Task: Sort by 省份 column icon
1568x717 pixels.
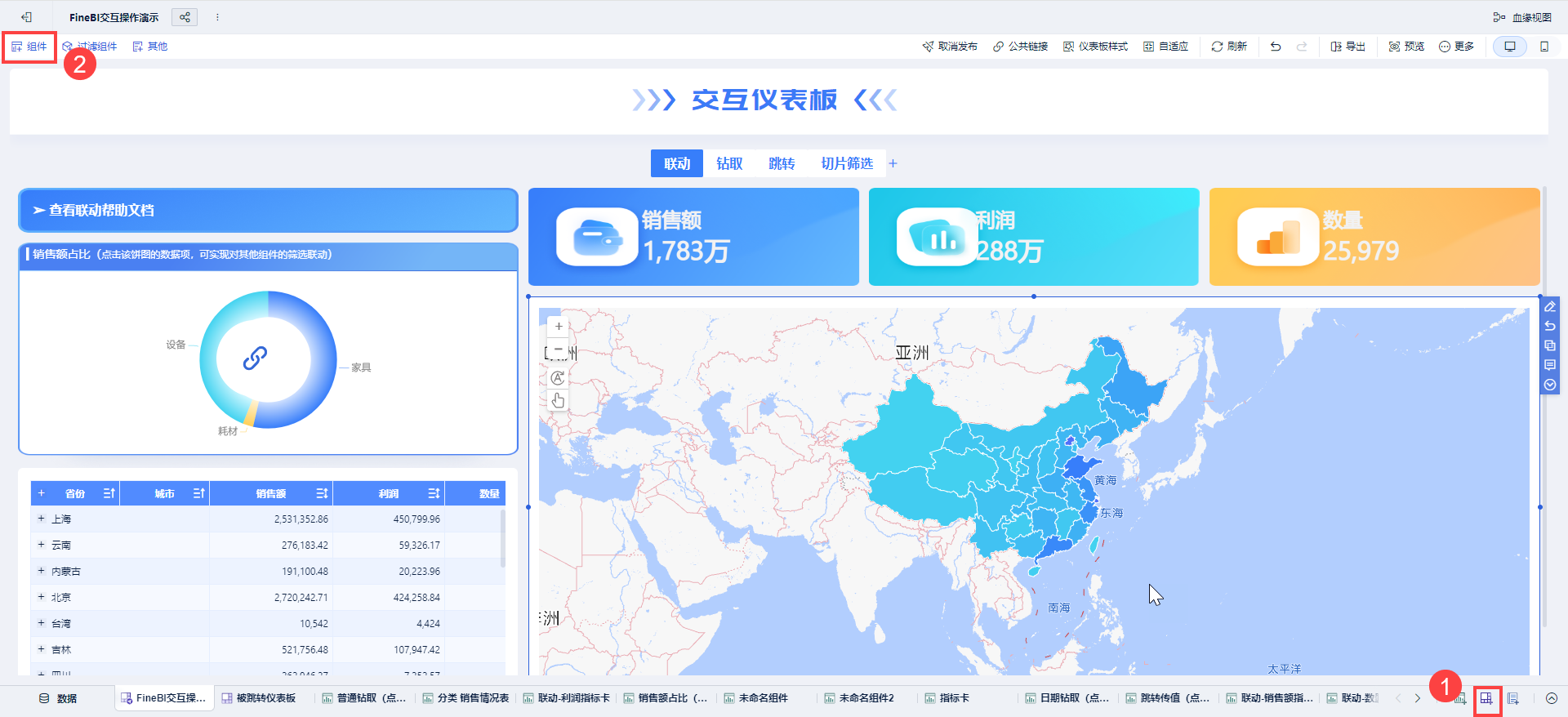Action: tap(109, 493)
